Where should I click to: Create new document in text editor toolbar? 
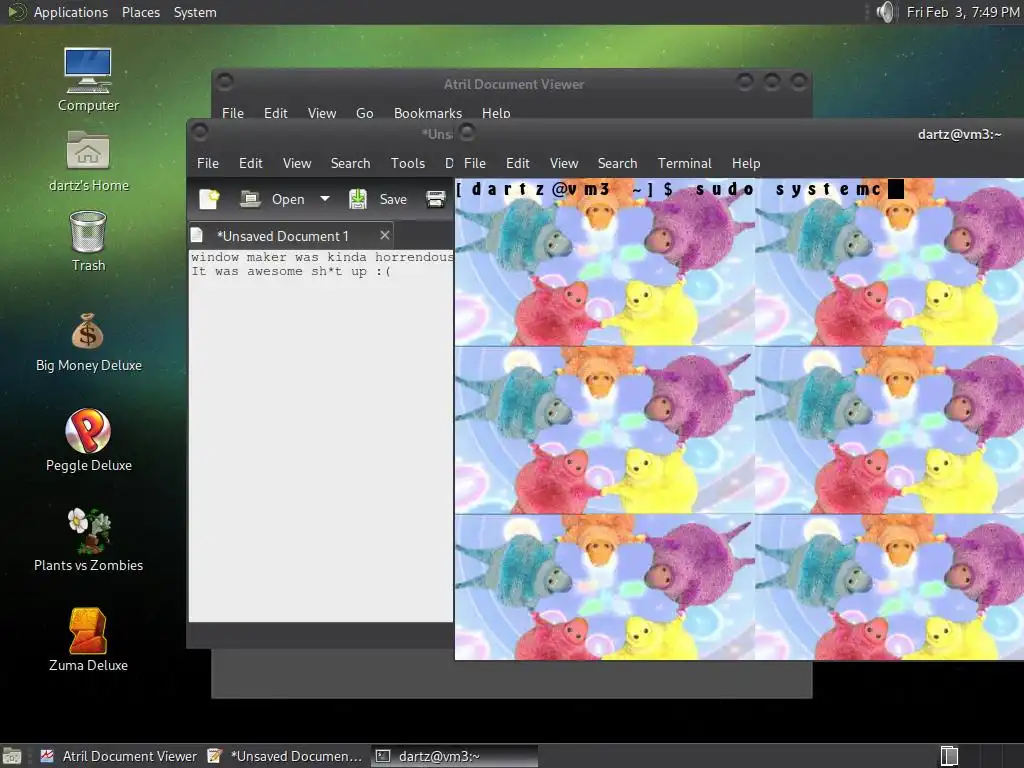[209, 199]
